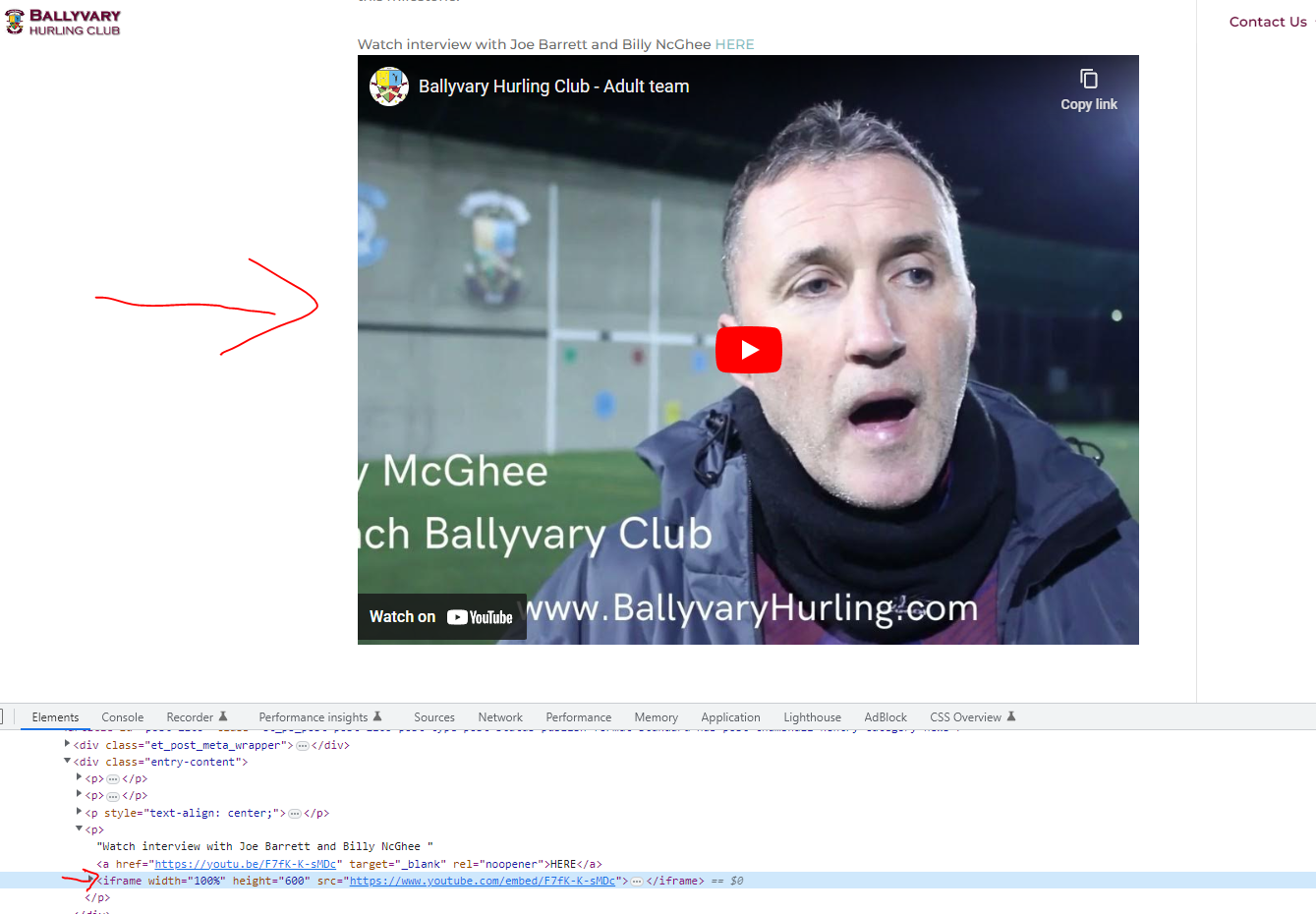Click the Copy link icon on the video

1089,79
